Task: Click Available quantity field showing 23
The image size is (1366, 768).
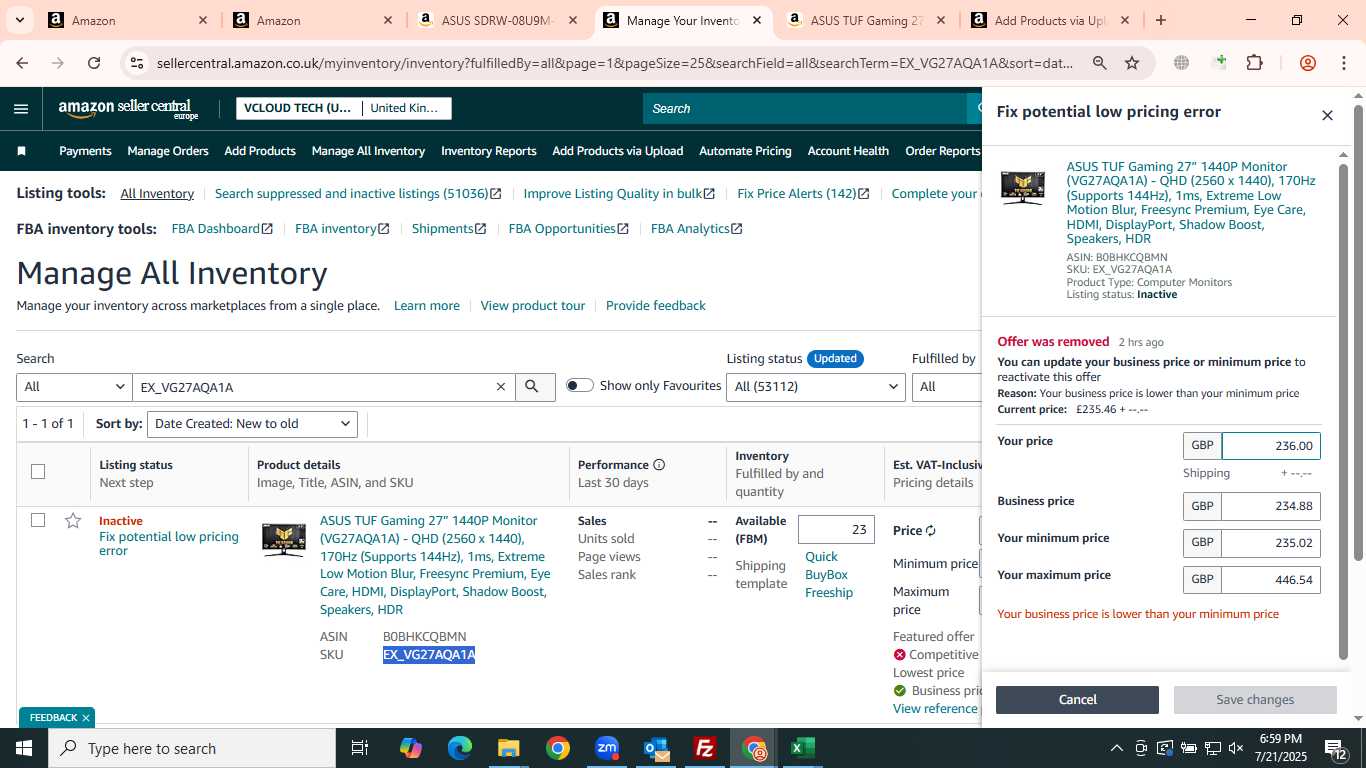Action: [836, 530]
